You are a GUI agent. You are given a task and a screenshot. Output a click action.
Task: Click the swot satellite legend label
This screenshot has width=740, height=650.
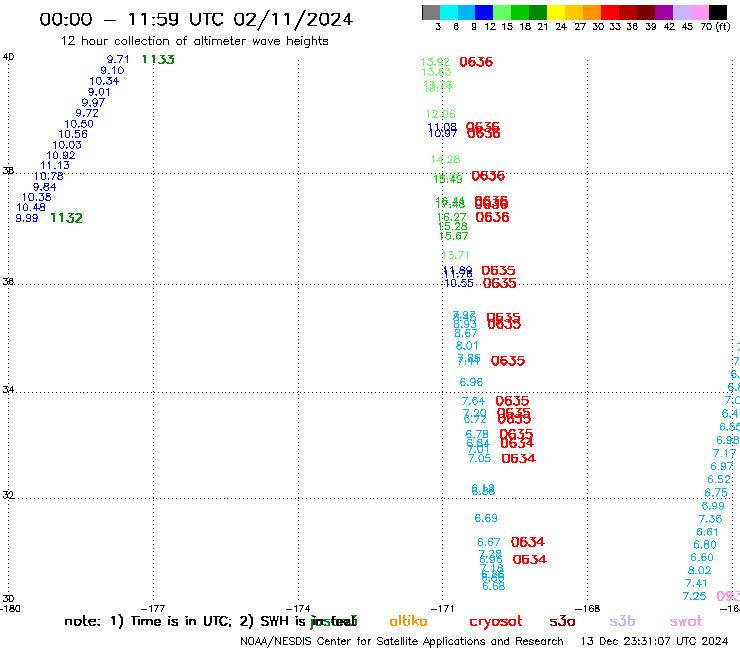[685, 621]
